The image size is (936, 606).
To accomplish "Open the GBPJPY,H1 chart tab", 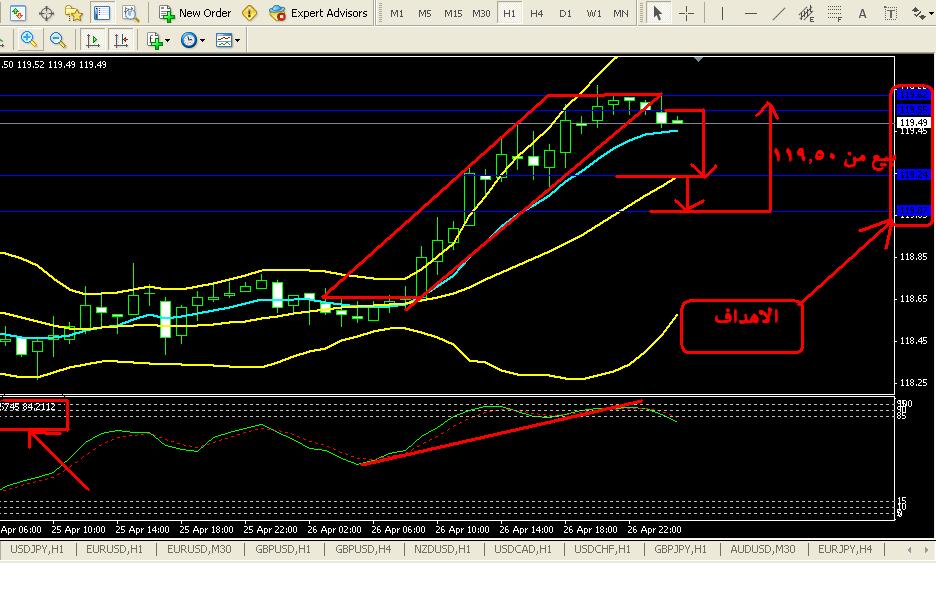I will [681, 549].
